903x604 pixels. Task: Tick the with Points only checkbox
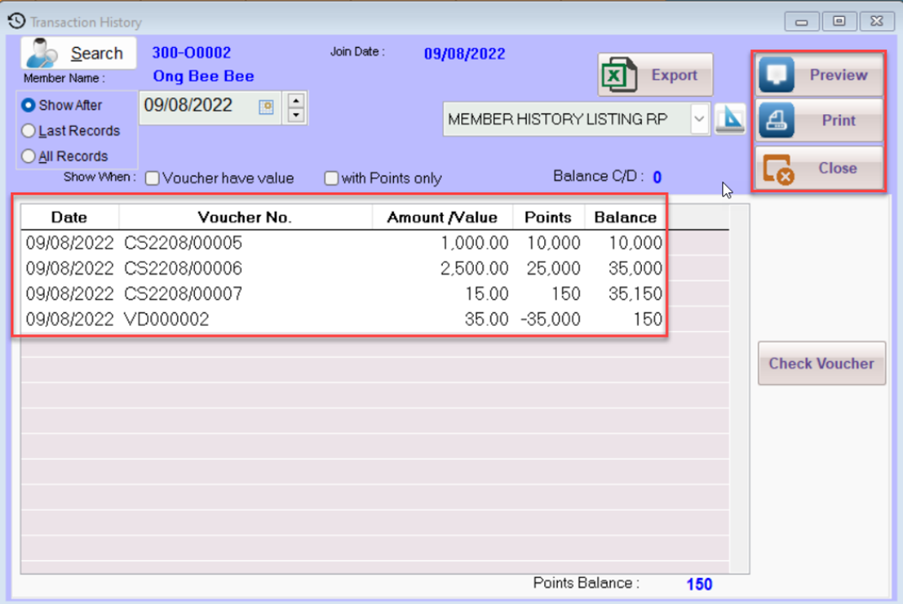331,178
